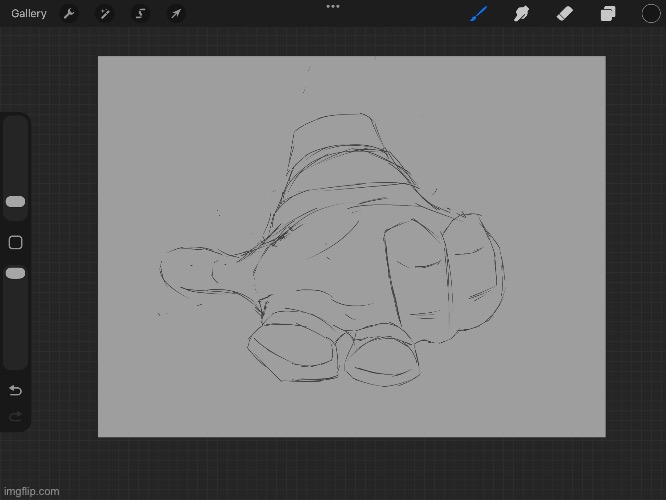This screenshot has width=666, height=500.
Task: Tap the Undo arrow in sidebar
Action: 15,390
